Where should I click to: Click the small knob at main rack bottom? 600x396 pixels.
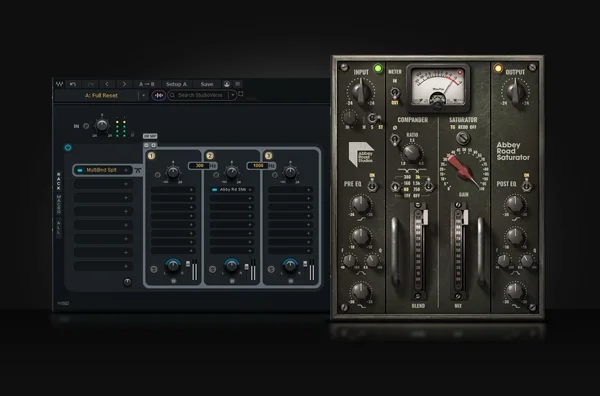pyautogui.click(x=127, y=282)
